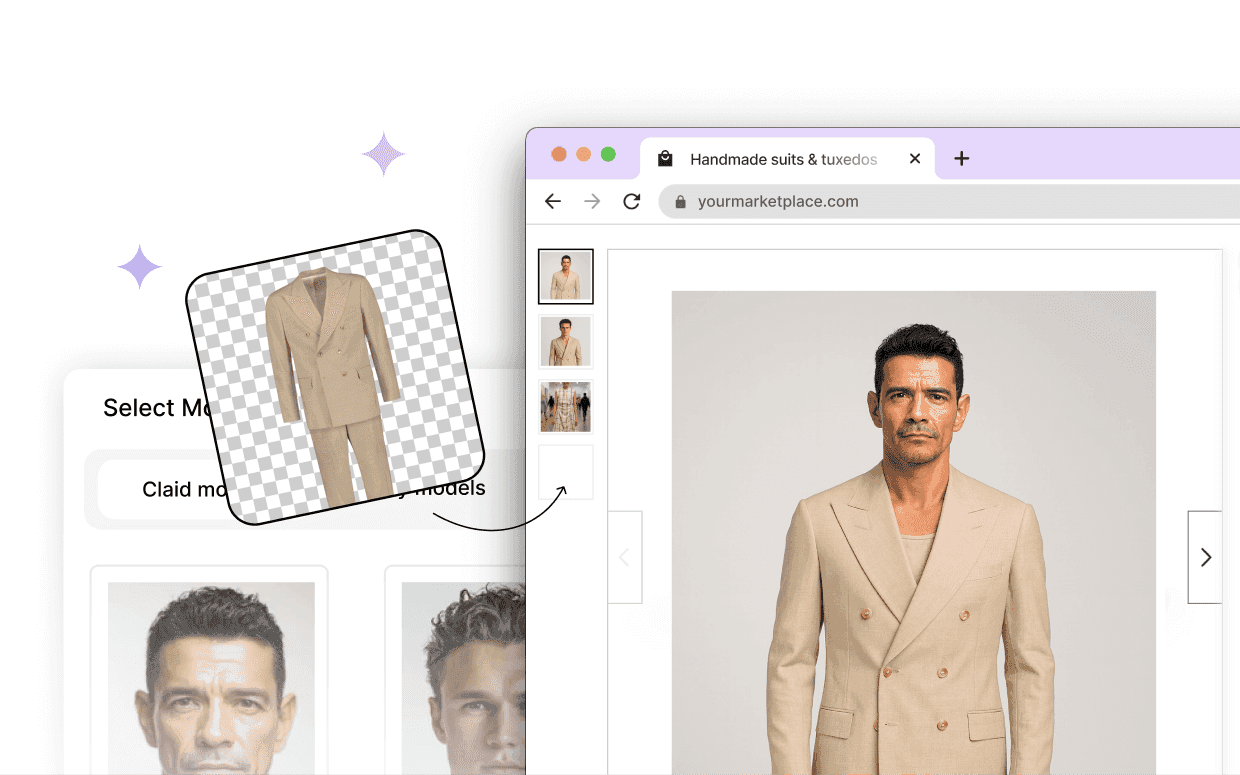Screen dimensions: 1240x775
Task: Open the runway photo thumbnail
Action: [566, 406]
